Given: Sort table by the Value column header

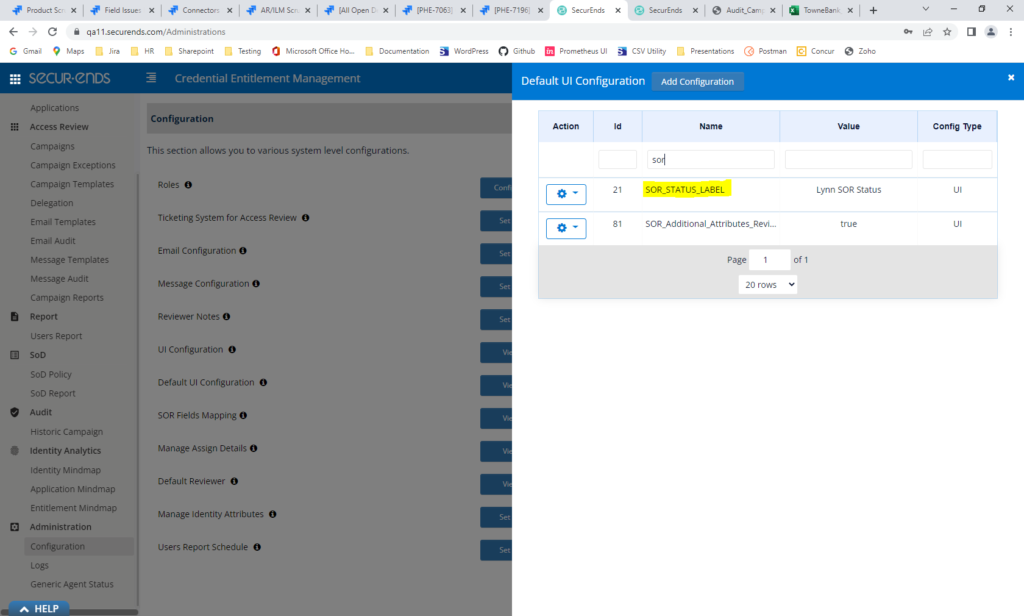Looking at the screenshot, I should (848, 126).
